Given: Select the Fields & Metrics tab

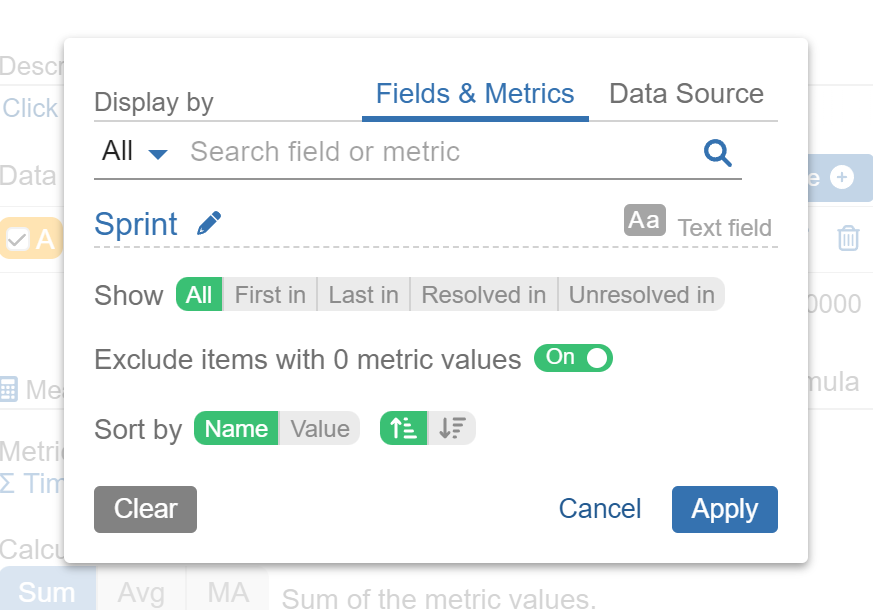Looking at the screenshot, I should coord(475,93).
